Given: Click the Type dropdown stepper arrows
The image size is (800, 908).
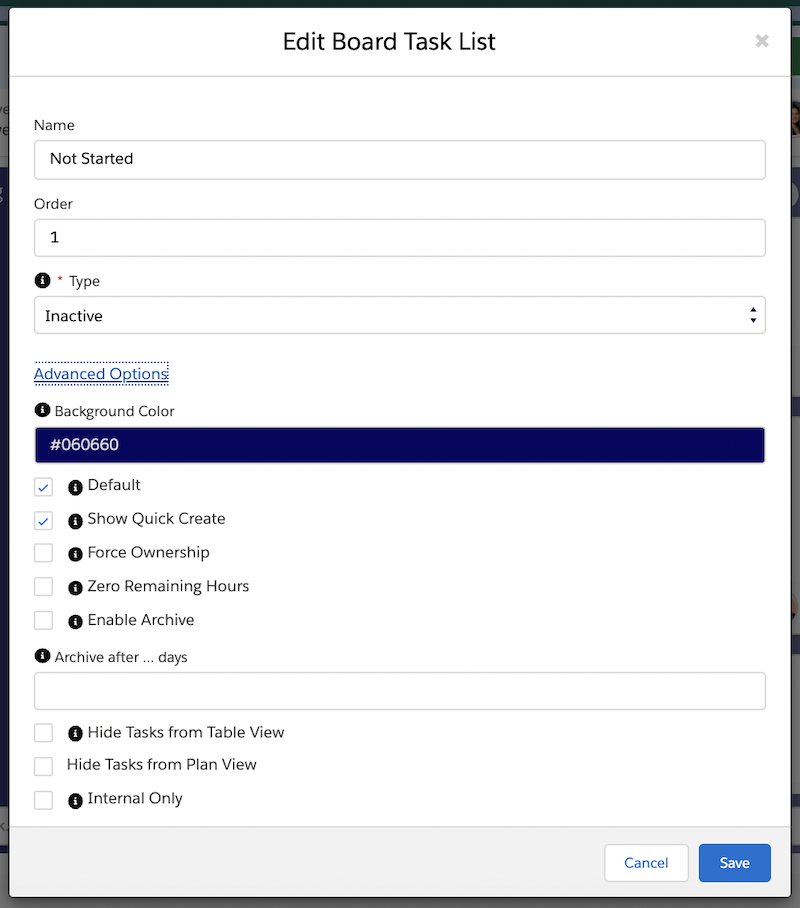Looking at the screenshot, I should pyautogui.click(x=753, y=315).
